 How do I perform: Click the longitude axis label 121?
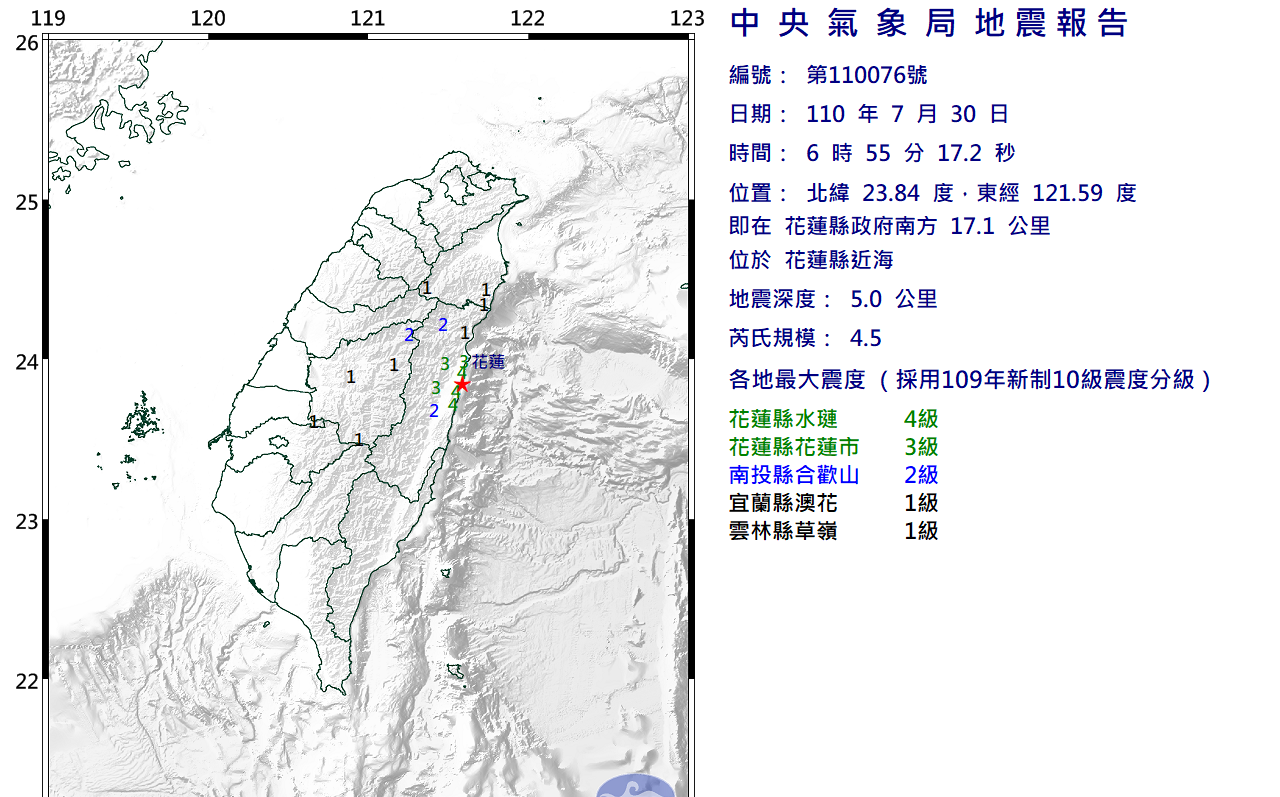click(x=368, y=18)
